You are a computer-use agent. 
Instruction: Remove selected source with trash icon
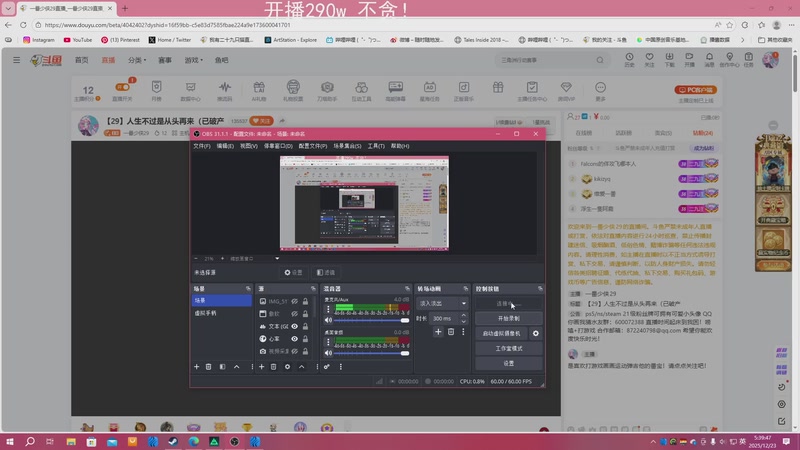tap(273, 367)
